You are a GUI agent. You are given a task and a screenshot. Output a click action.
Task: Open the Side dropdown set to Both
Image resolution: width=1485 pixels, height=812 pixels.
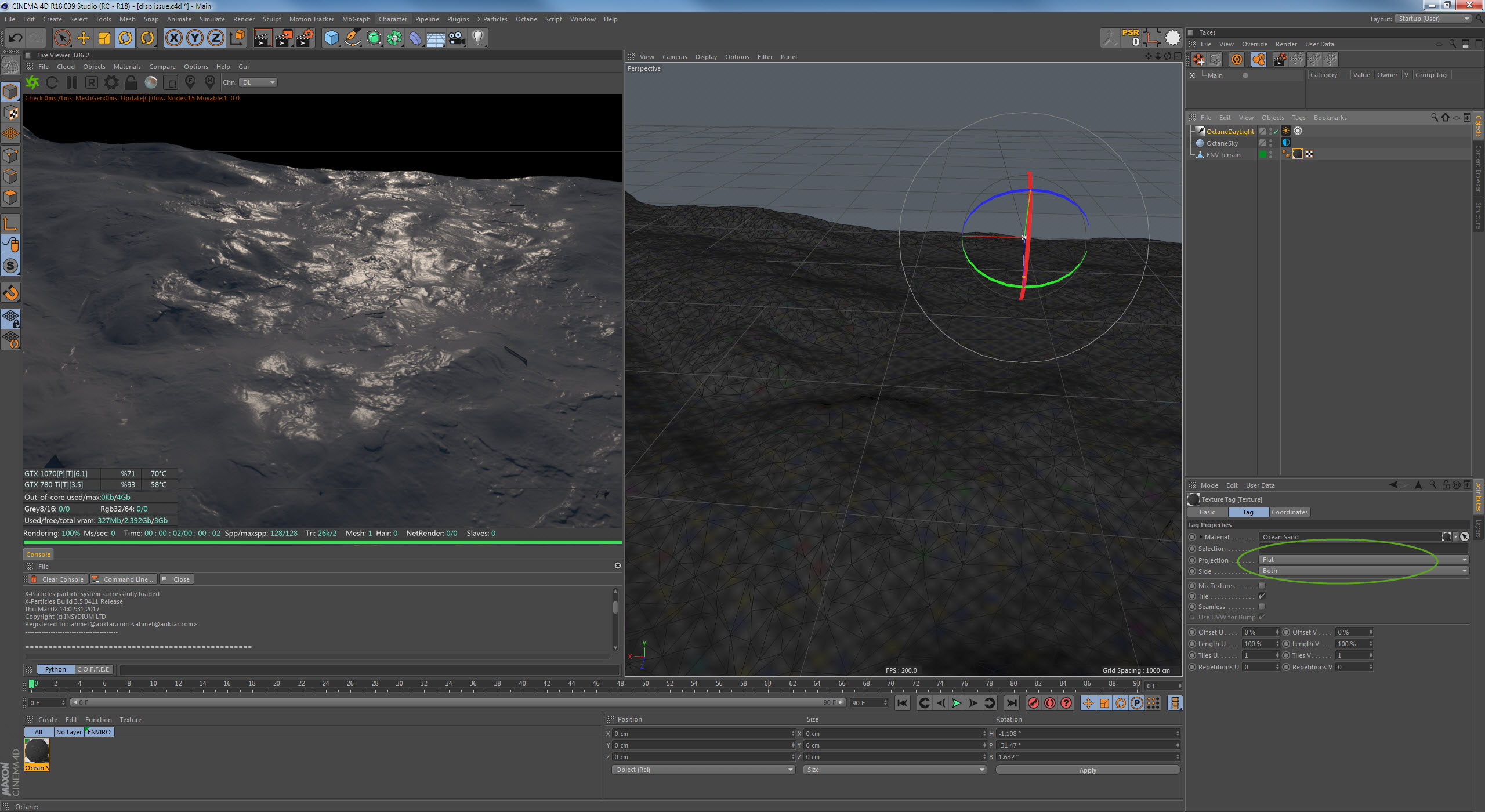point(1363,571)
